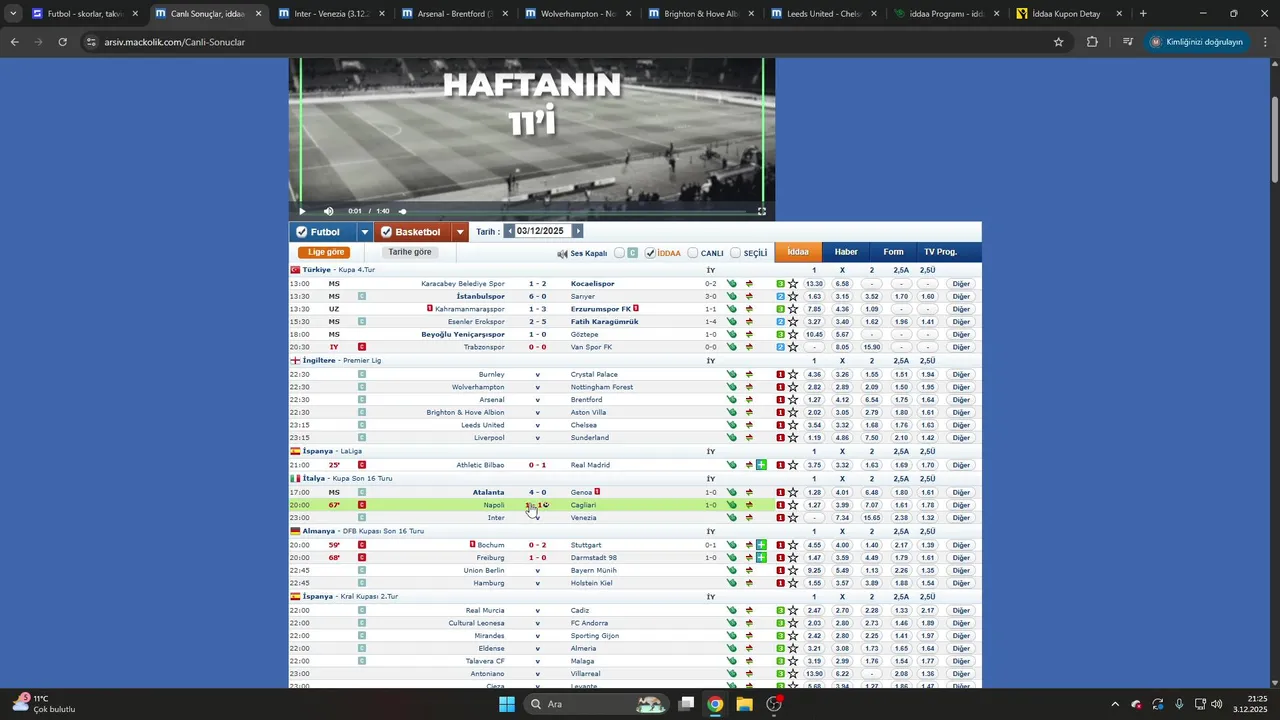
Task: Go to next date arrow
Action: tap(577, 231)
